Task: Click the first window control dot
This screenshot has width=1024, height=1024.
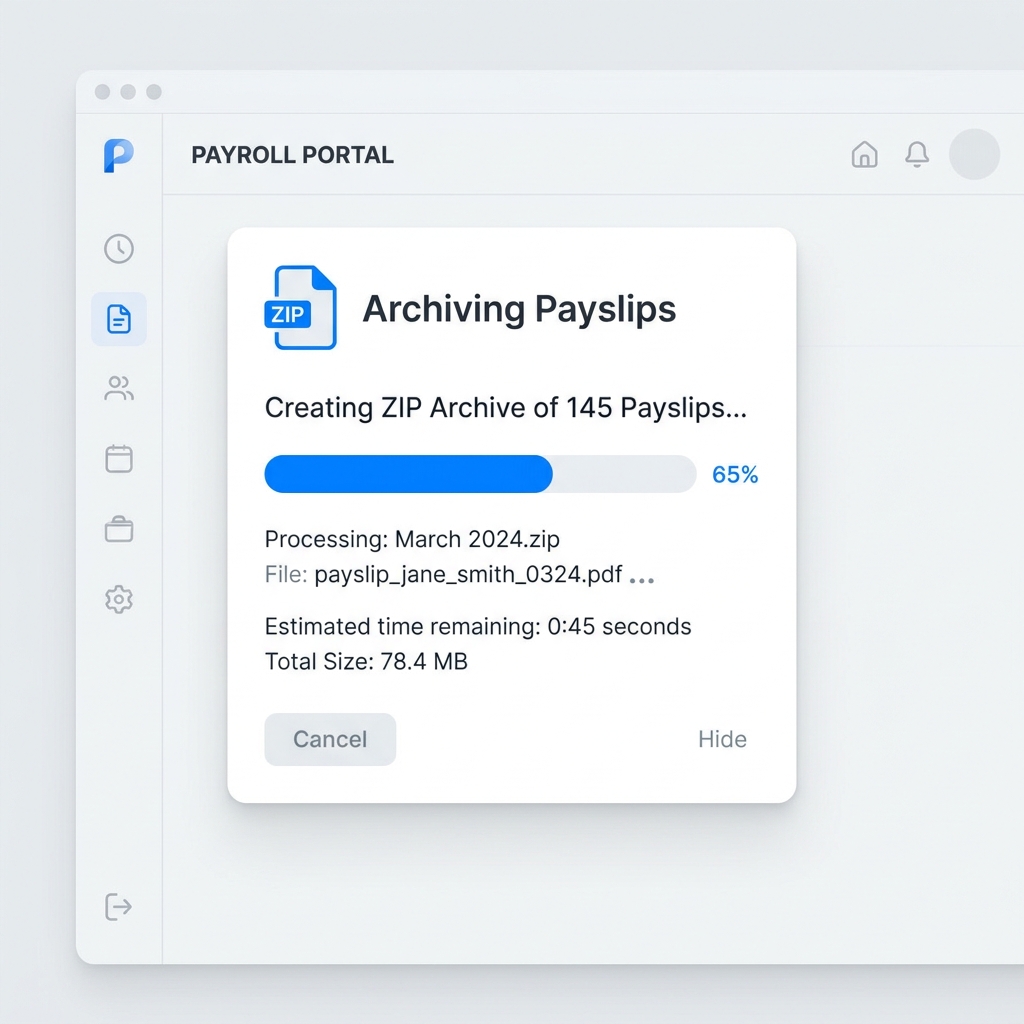Action: (103, 91)
